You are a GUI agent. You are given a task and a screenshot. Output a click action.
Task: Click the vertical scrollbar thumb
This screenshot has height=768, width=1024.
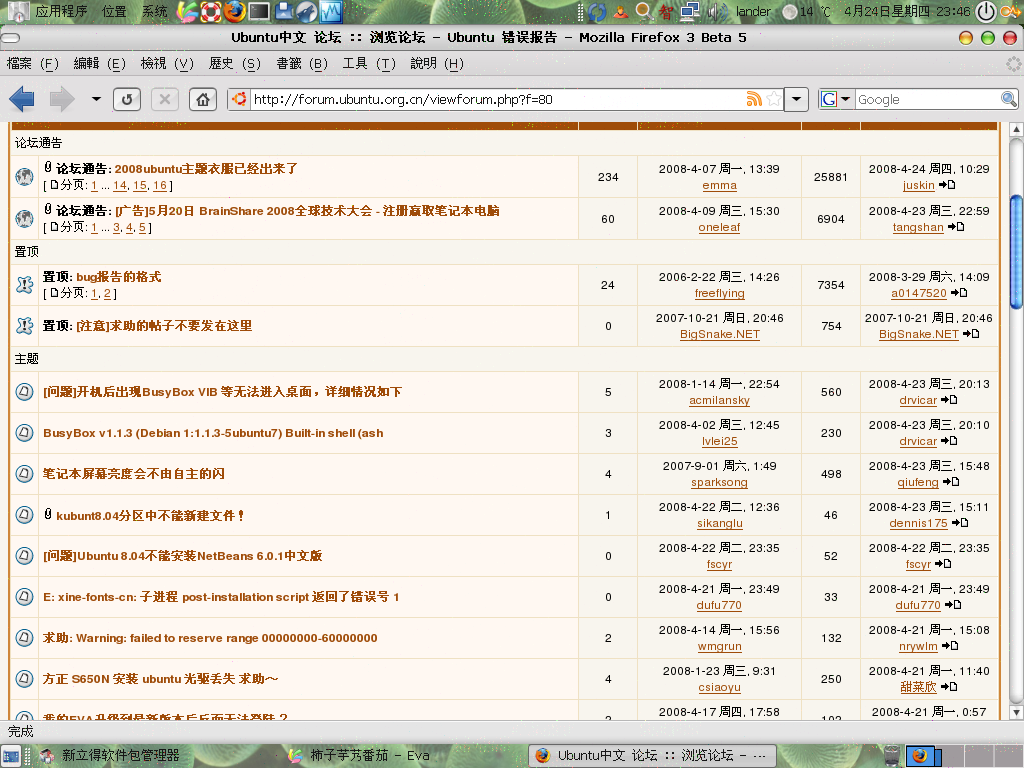click(x=1016, y=251)
